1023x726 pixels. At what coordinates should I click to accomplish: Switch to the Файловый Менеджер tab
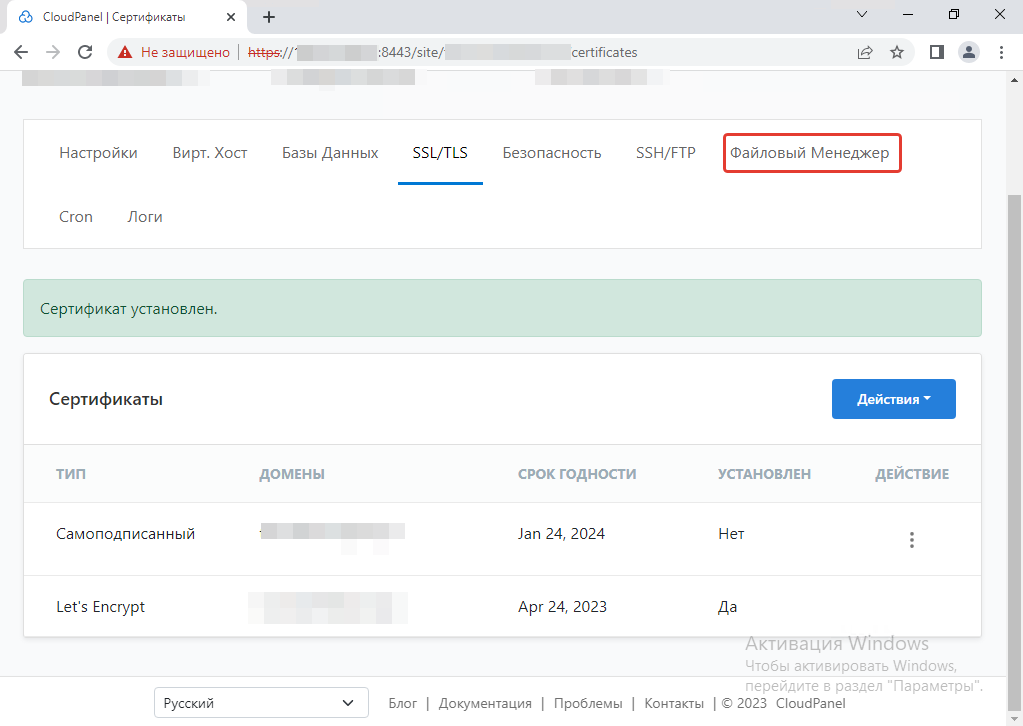(811, 153)
